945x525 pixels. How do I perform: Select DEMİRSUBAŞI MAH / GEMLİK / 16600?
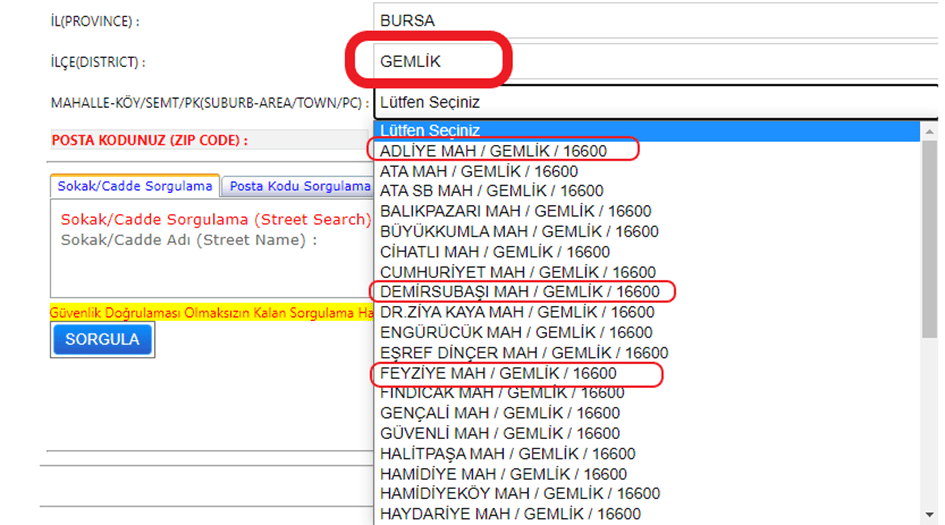pos(520,292)
